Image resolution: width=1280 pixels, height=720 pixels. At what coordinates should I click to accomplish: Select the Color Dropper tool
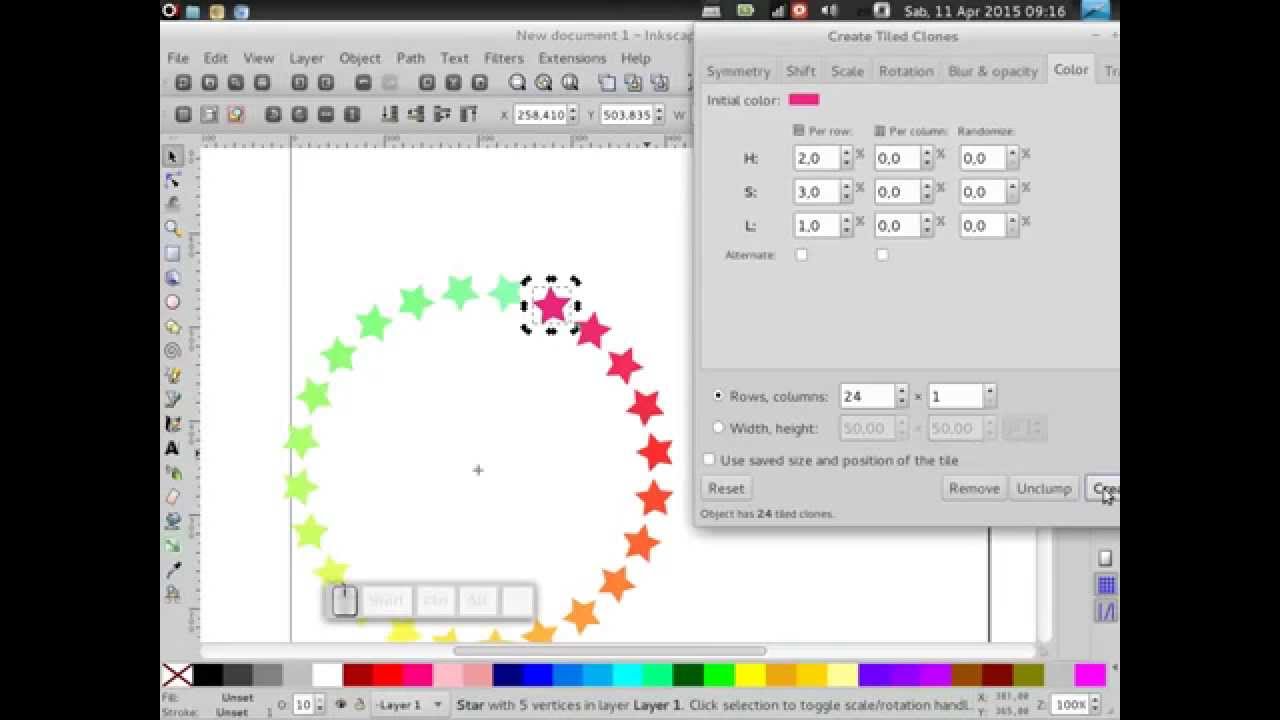[x=172, y=570]
